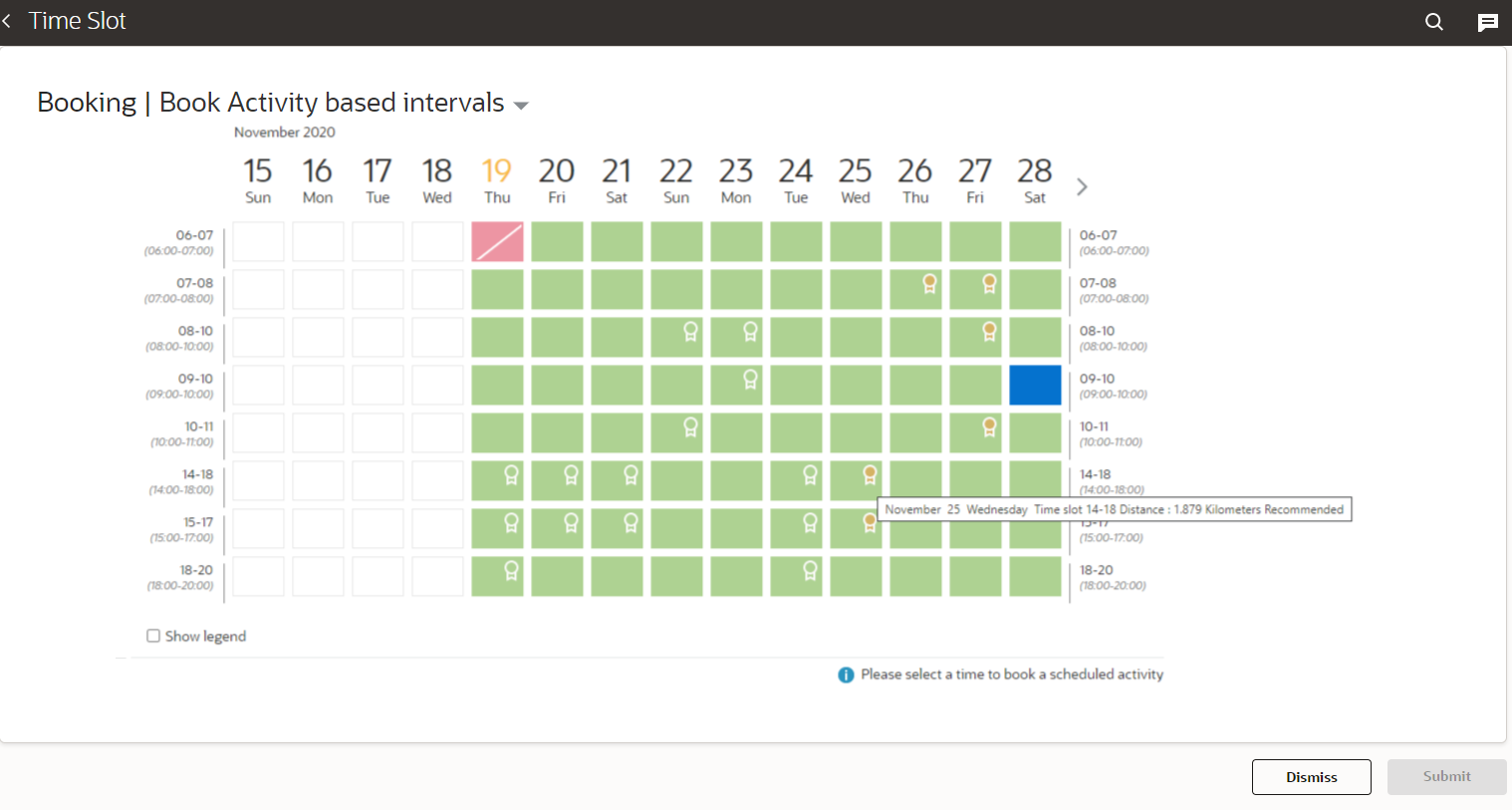Choose the ribbon slot on Thursday 19, 18-20
This screenshot has height=810, width=1512.
(x=511, y=571)
